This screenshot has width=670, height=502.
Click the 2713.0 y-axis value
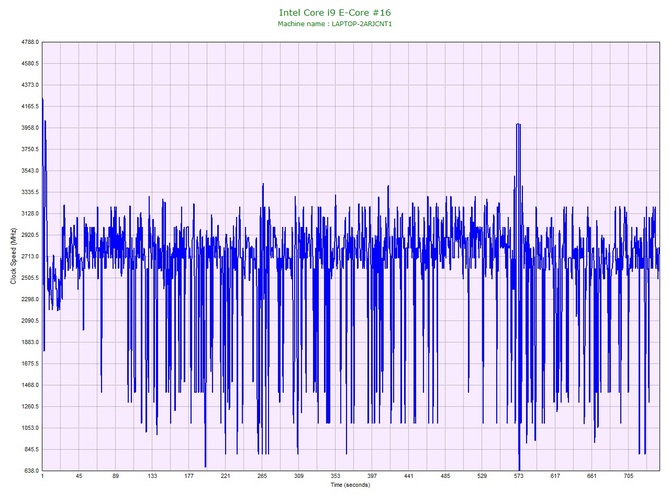pos(29,256)
